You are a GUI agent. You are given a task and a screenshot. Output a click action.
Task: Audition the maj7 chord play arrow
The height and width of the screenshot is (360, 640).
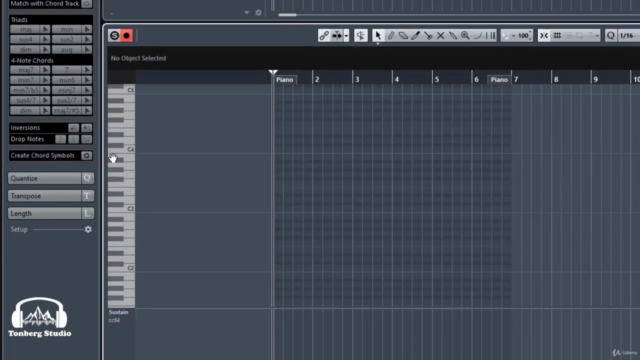point(45,70)
